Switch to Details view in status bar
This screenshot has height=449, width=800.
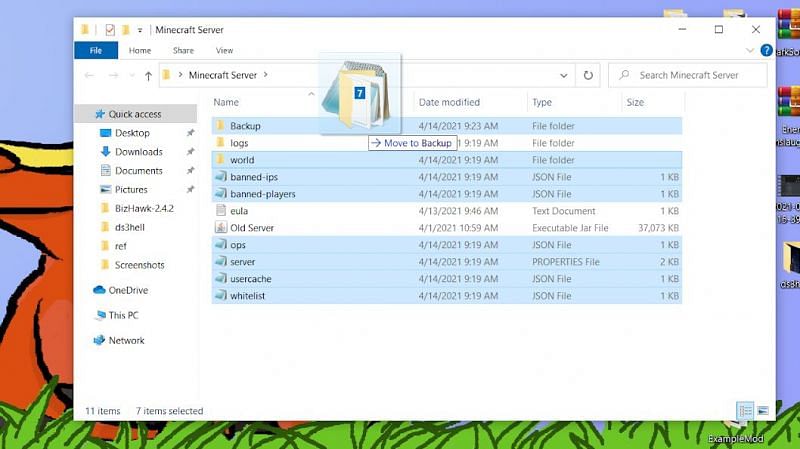tap(745, 411)
